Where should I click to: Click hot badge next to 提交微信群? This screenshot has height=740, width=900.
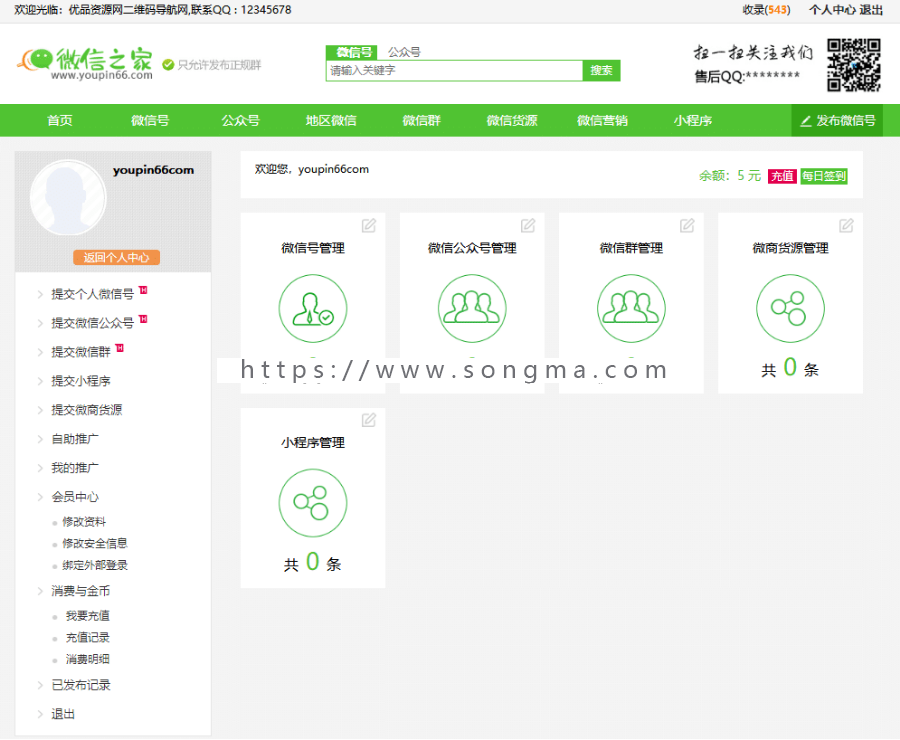[x=120, y=347]
